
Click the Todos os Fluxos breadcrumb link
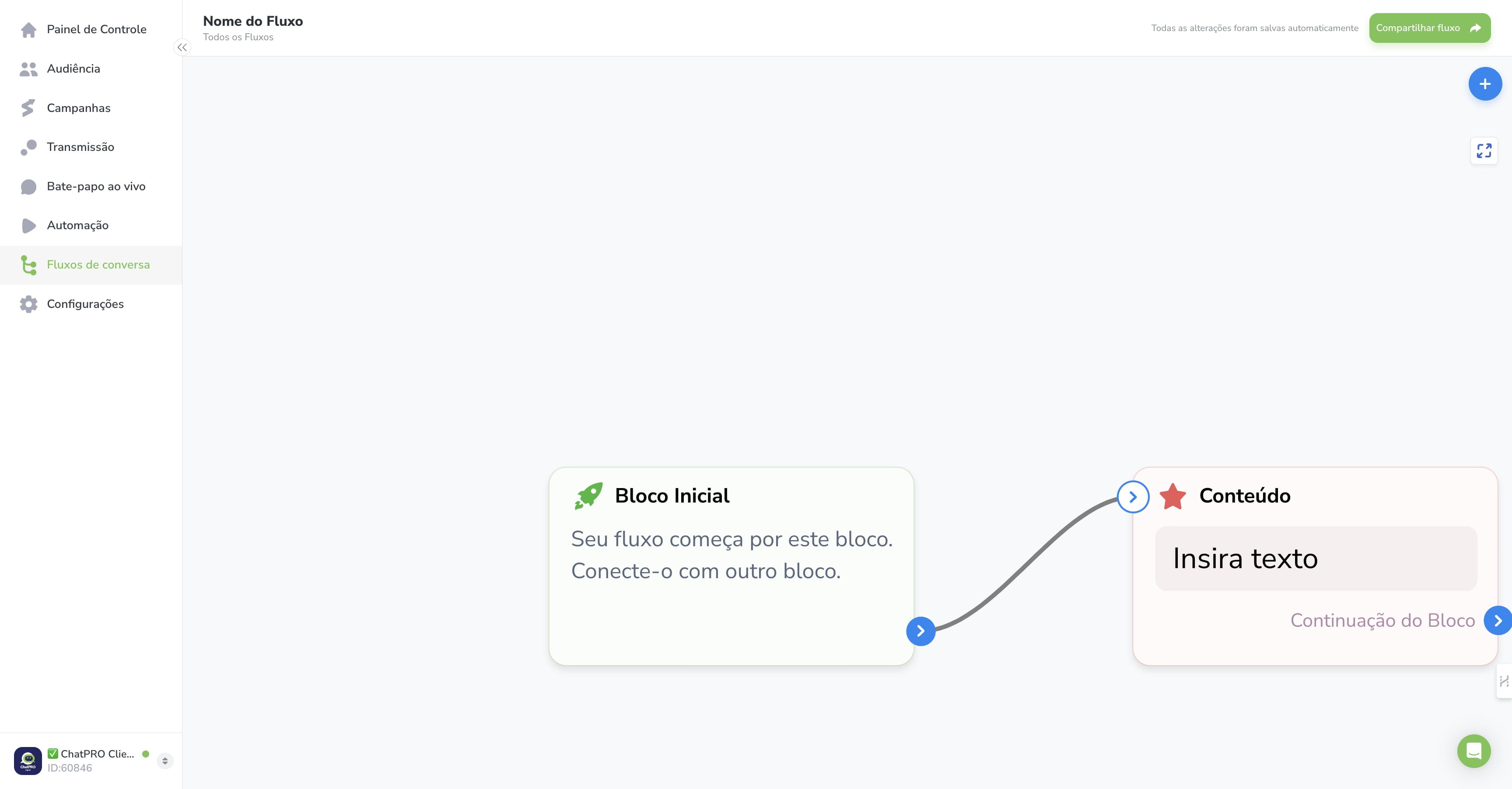coord(238,37)
